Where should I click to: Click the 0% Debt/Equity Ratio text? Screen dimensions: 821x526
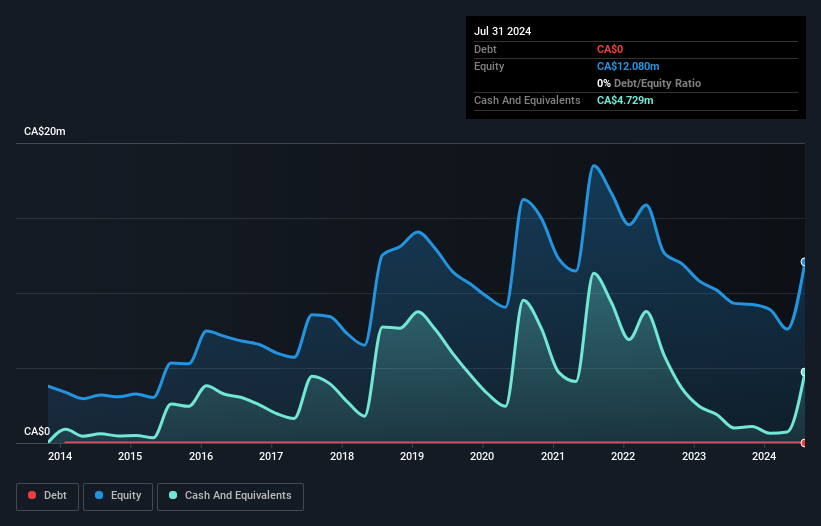(649, 83)
